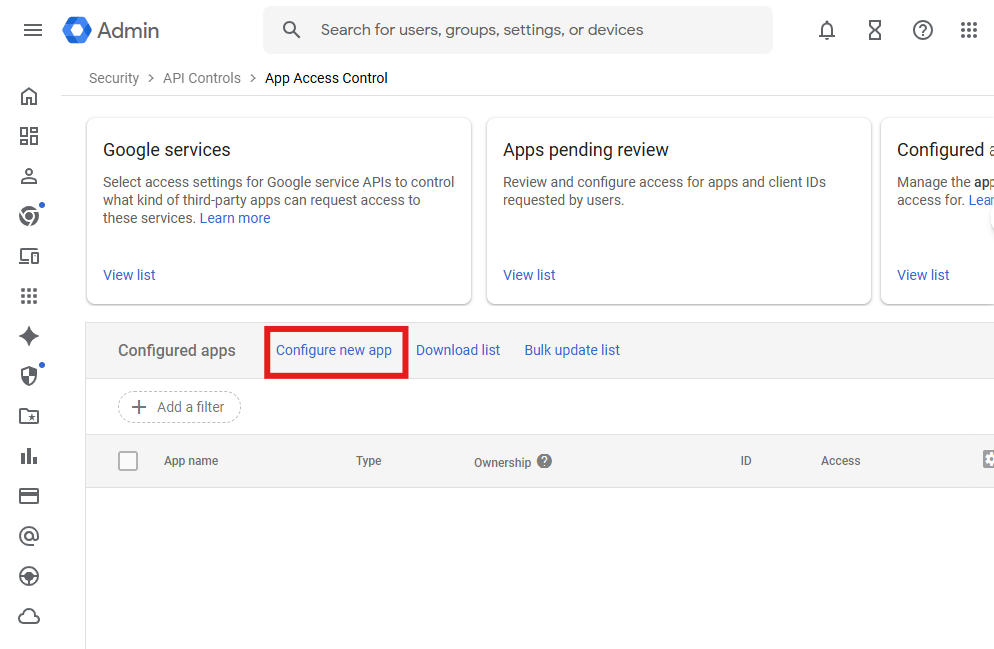Open notifications bell icon
994x649 pixels.
pos(827,30)
